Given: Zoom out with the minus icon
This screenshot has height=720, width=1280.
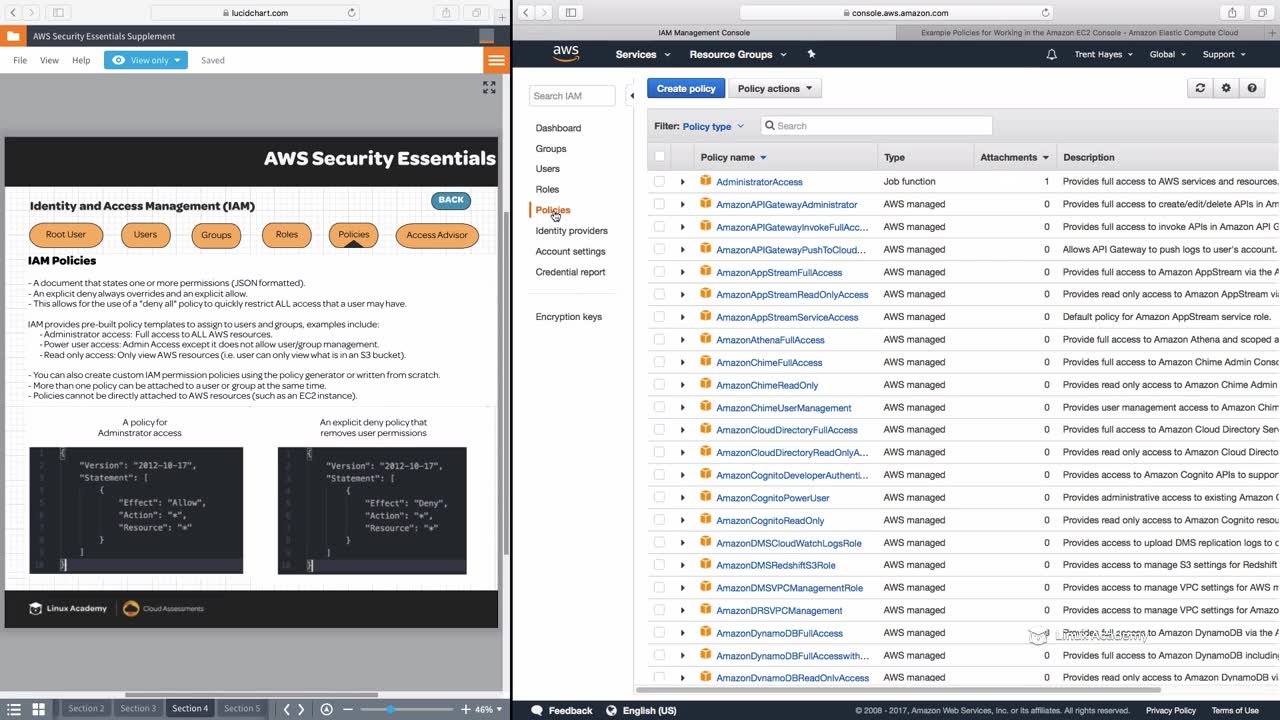Looking at the screenshot, I should tap(348, 709).
